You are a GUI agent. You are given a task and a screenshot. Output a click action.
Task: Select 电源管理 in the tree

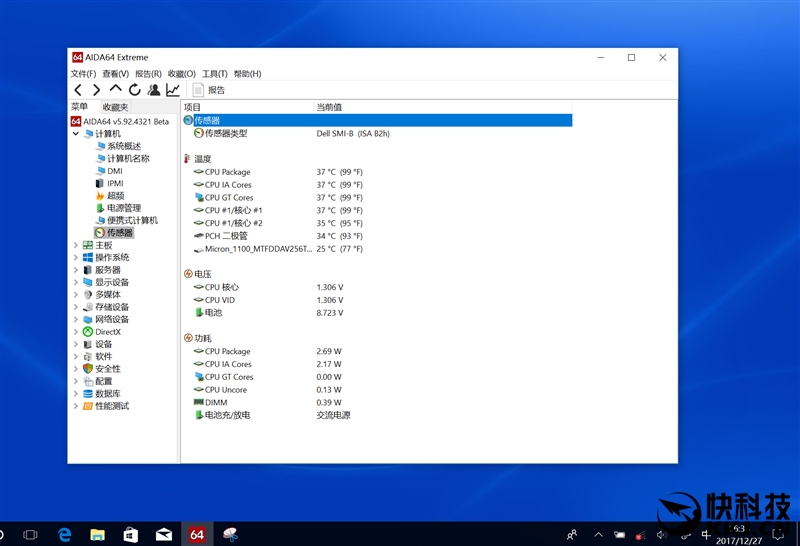pyautogui.click(x=118, y=208)
